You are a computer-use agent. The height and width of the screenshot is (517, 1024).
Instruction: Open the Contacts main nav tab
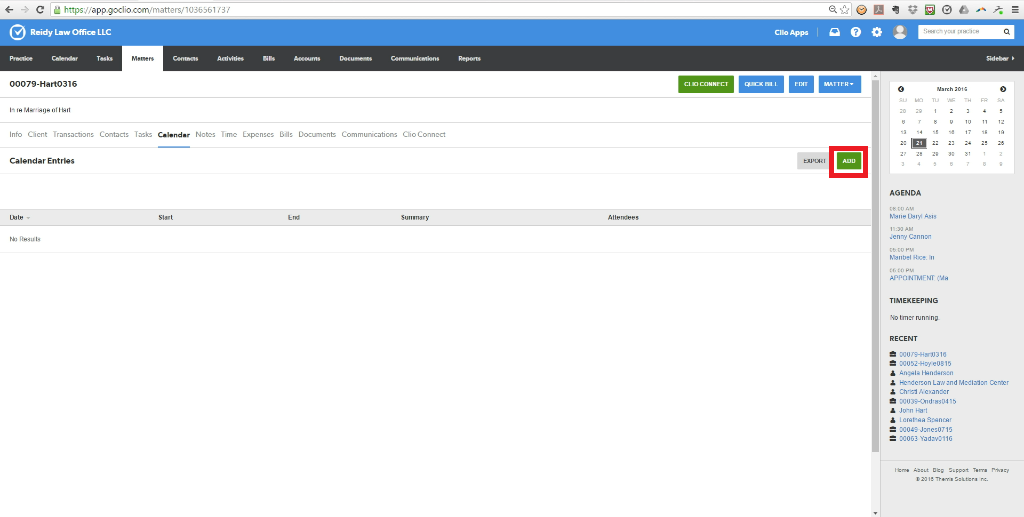(x=185, y=58)
